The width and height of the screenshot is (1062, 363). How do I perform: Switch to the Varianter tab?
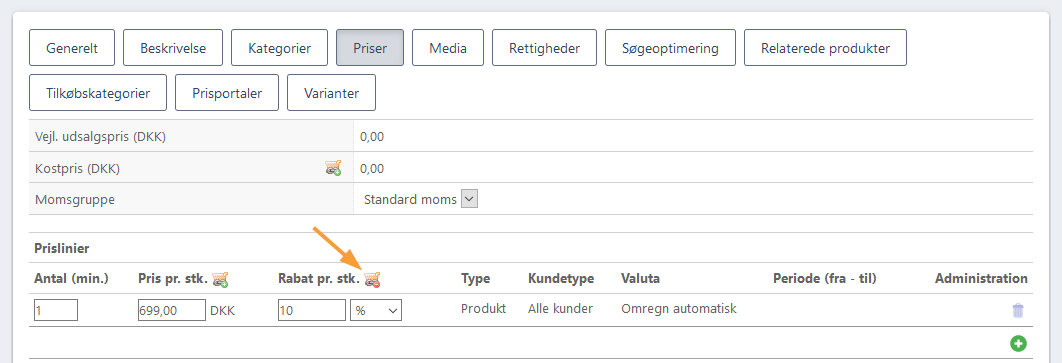(331, 93)
